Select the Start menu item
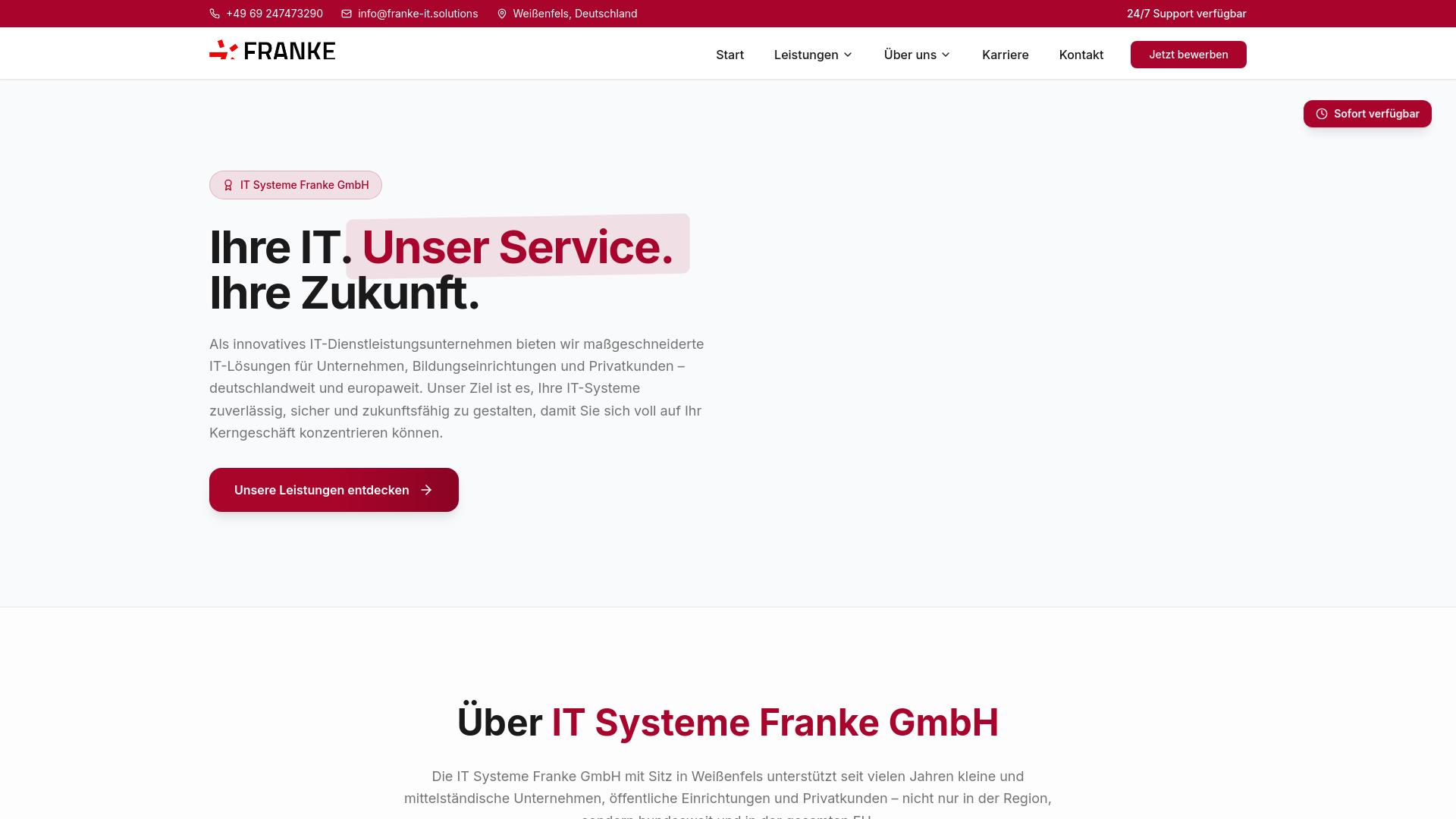Image resolution: width=1456 pixels, height=819 pixels. [730, 55]
